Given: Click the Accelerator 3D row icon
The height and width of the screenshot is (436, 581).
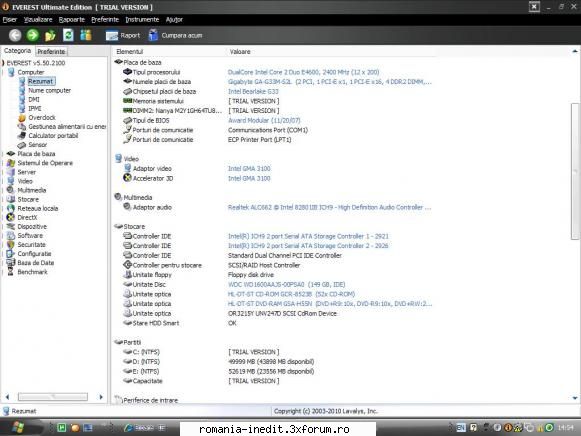Looking at the screenshot, I should (127, 178).
